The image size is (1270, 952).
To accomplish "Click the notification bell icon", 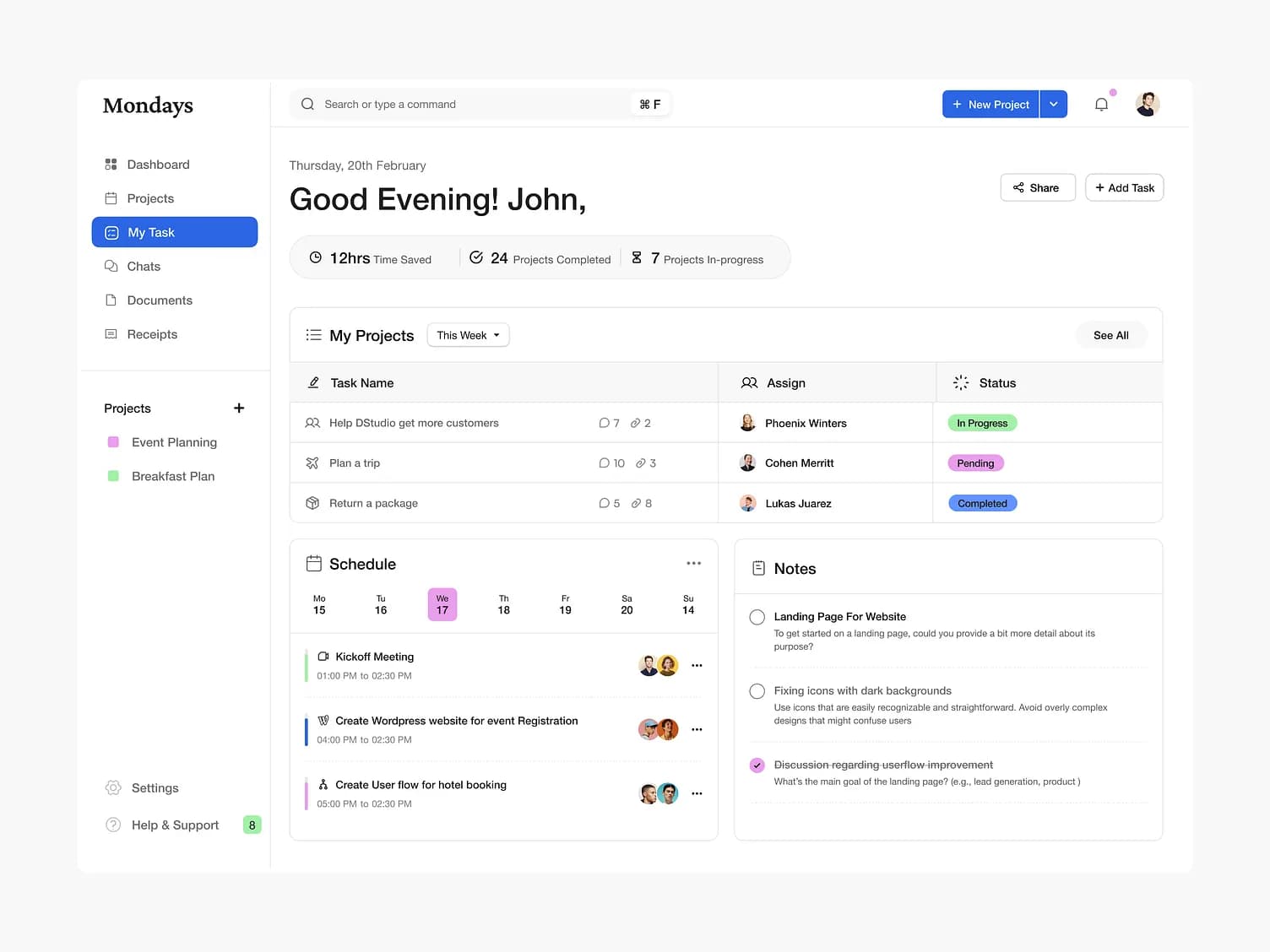I will coord(1101,103).
